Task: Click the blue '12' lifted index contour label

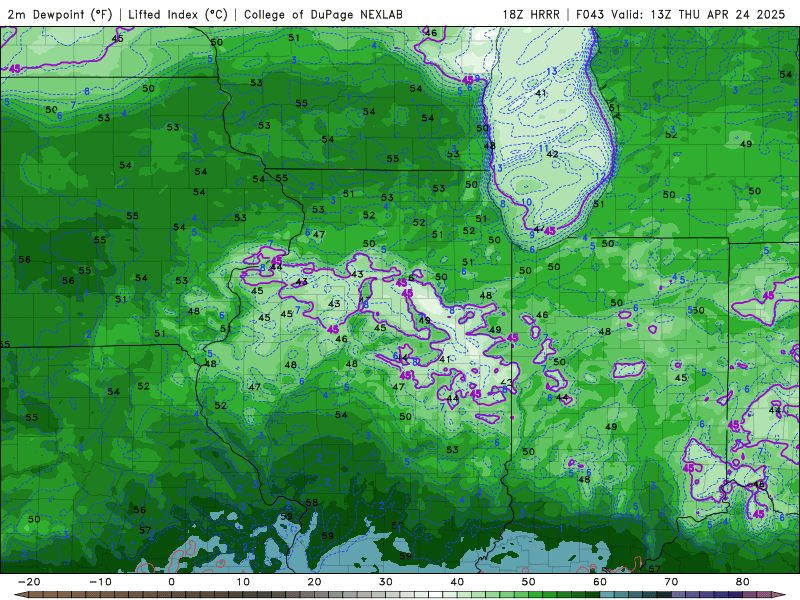Action: (601, 177)
